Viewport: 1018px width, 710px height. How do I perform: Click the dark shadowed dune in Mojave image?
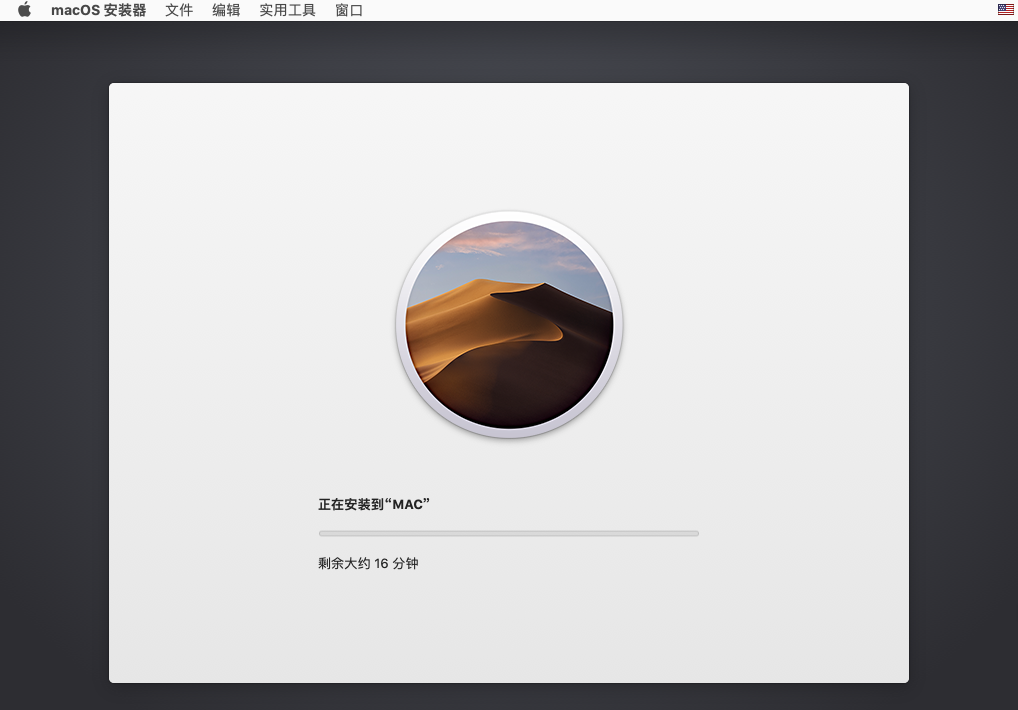tap(570, 370)
